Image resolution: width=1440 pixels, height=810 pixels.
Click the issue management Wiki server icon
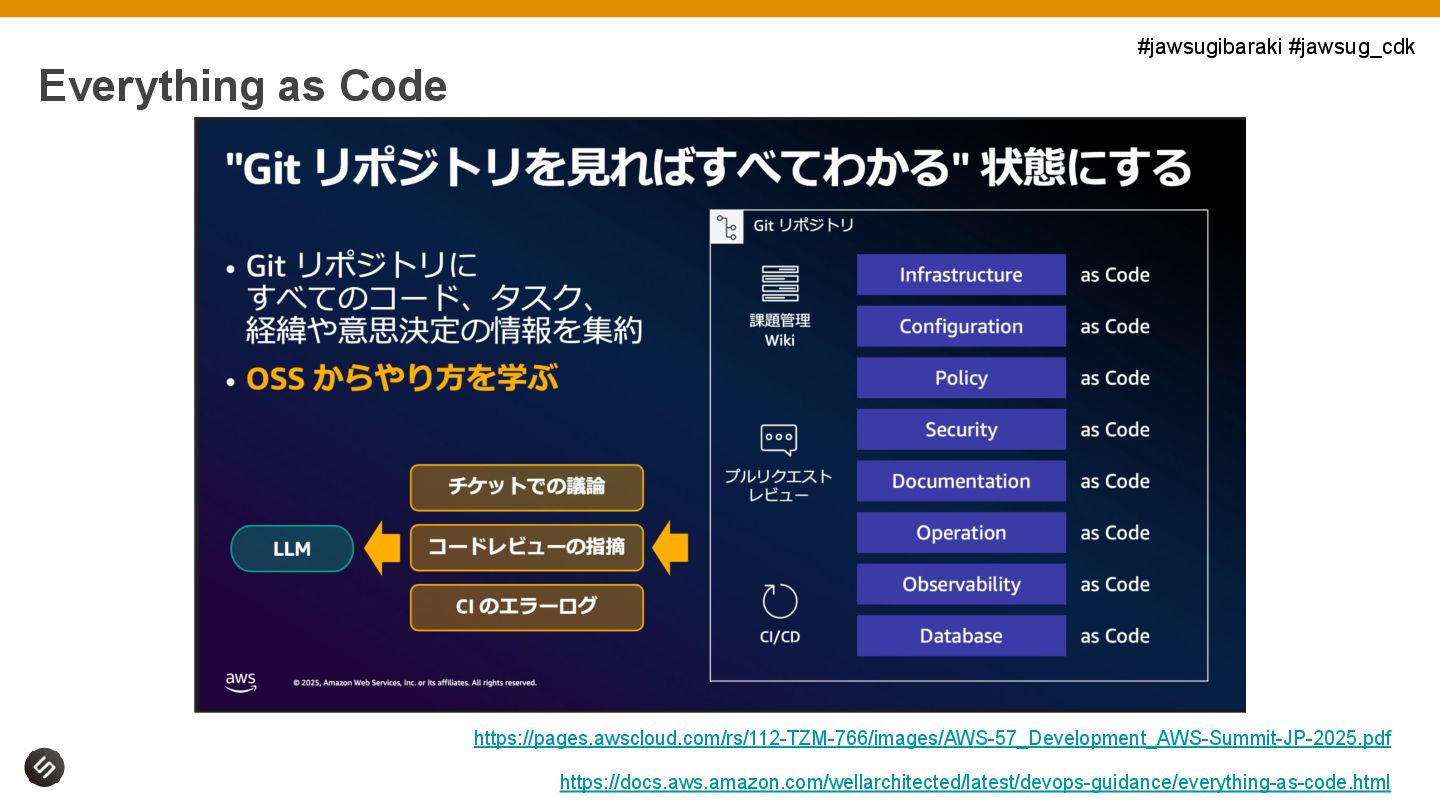[x=780, y=284]
